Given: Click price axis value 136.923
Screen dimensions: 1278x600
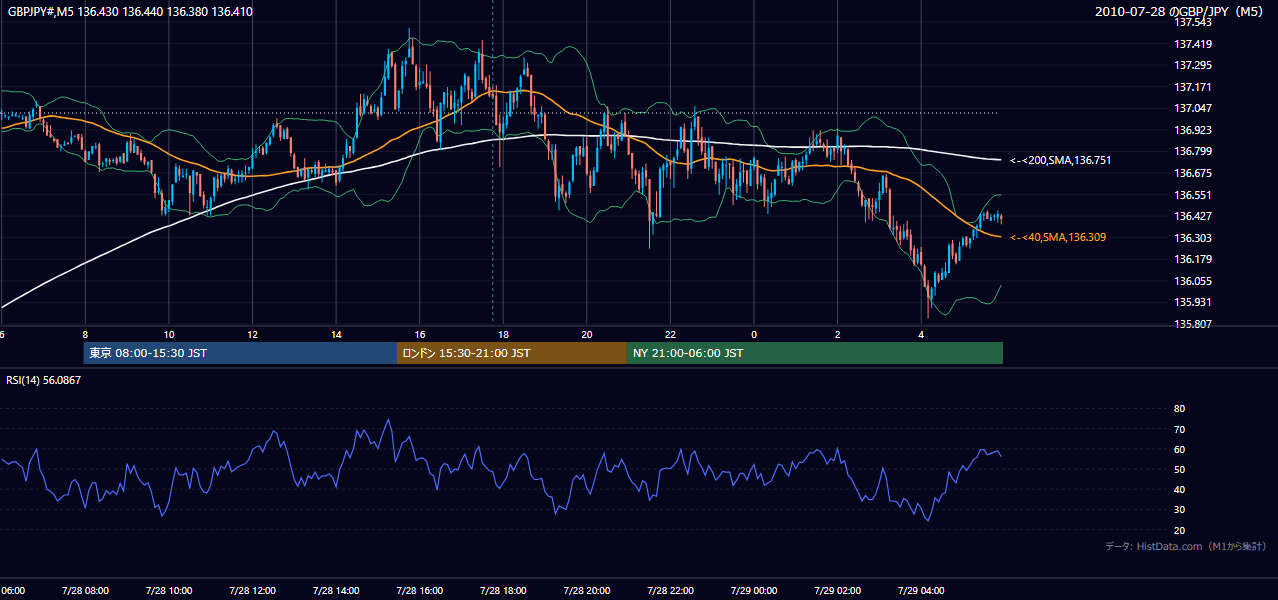Looking at the screenshot, I should pyautogui.click(x=1194, y=130).
